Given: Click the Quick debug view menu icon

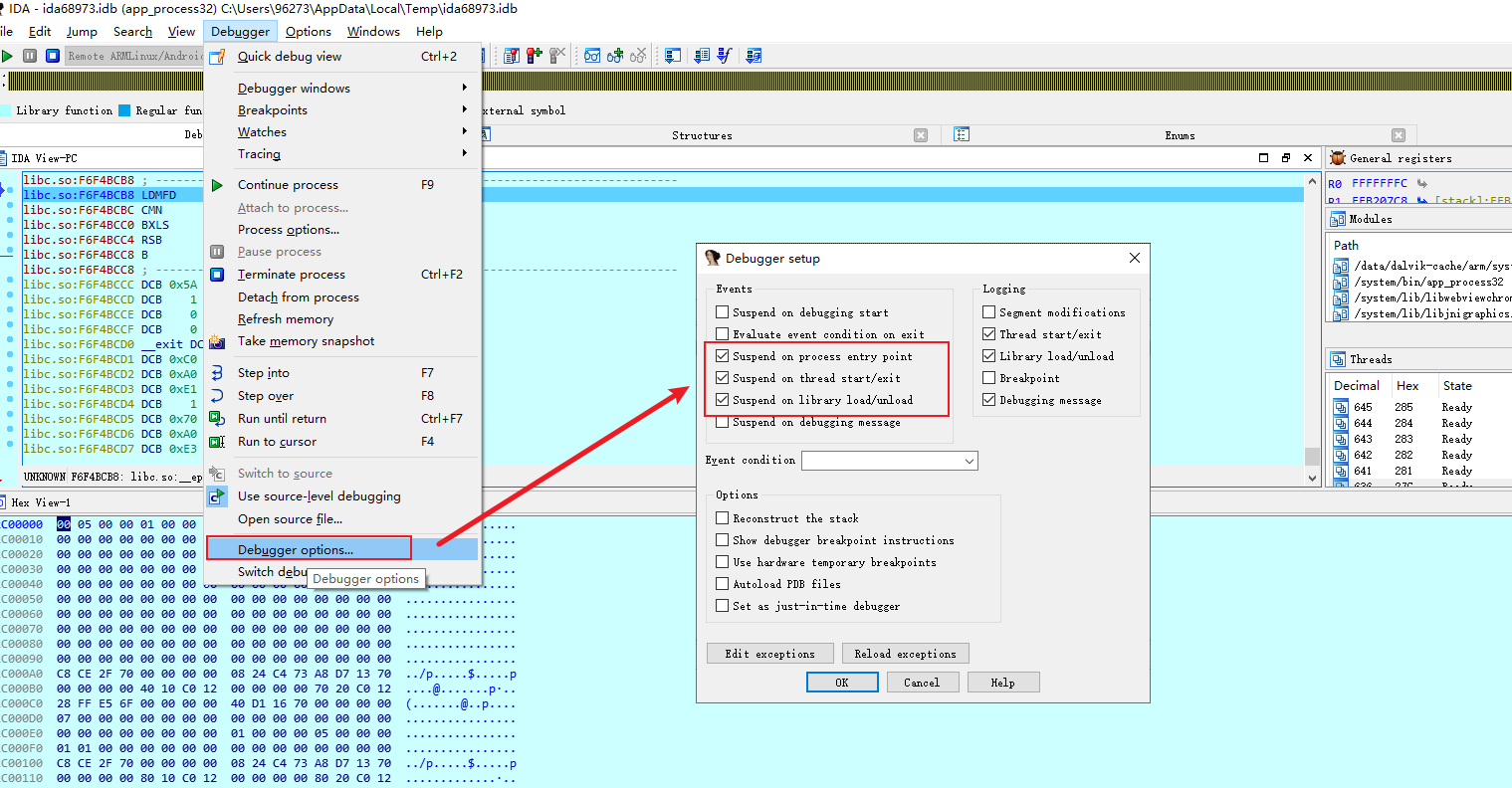Looking at the screenshot, I should (217, 57).
